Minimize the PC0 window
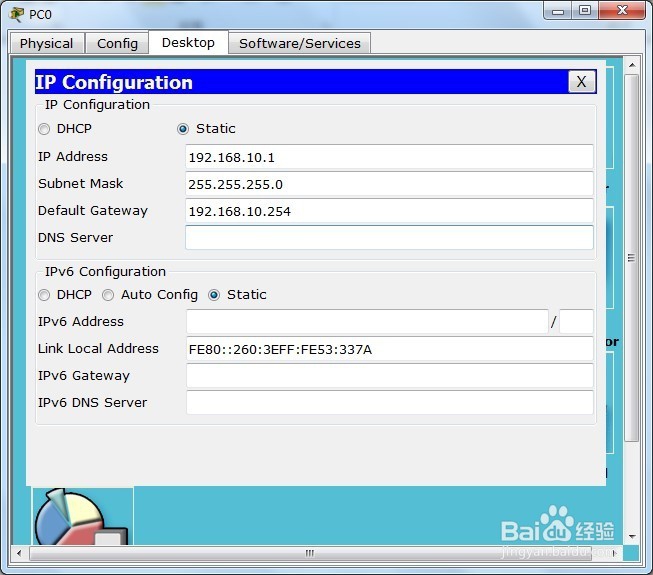 coord(558,11)
